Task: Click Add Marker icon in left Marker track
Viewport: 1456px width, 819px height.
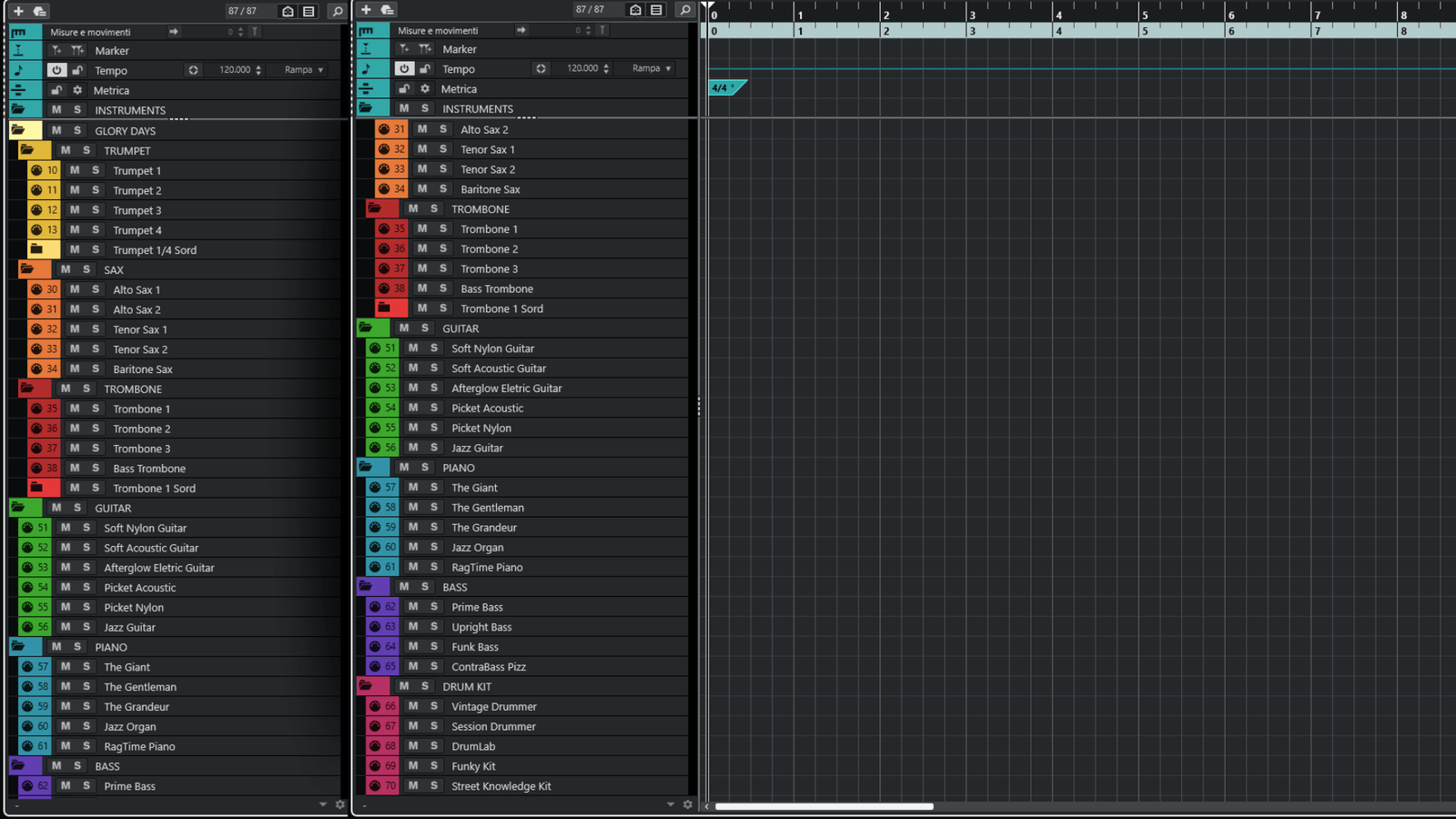Action: pos(56,51)
